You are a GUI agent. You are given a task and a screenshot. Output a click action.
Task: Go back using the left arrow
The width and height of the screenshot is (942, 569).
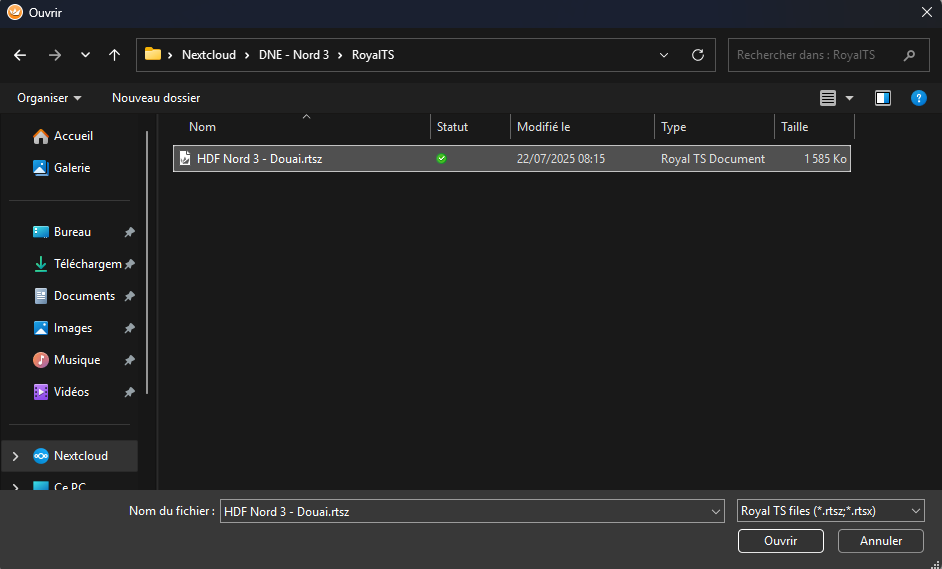(x=20, y=55)
